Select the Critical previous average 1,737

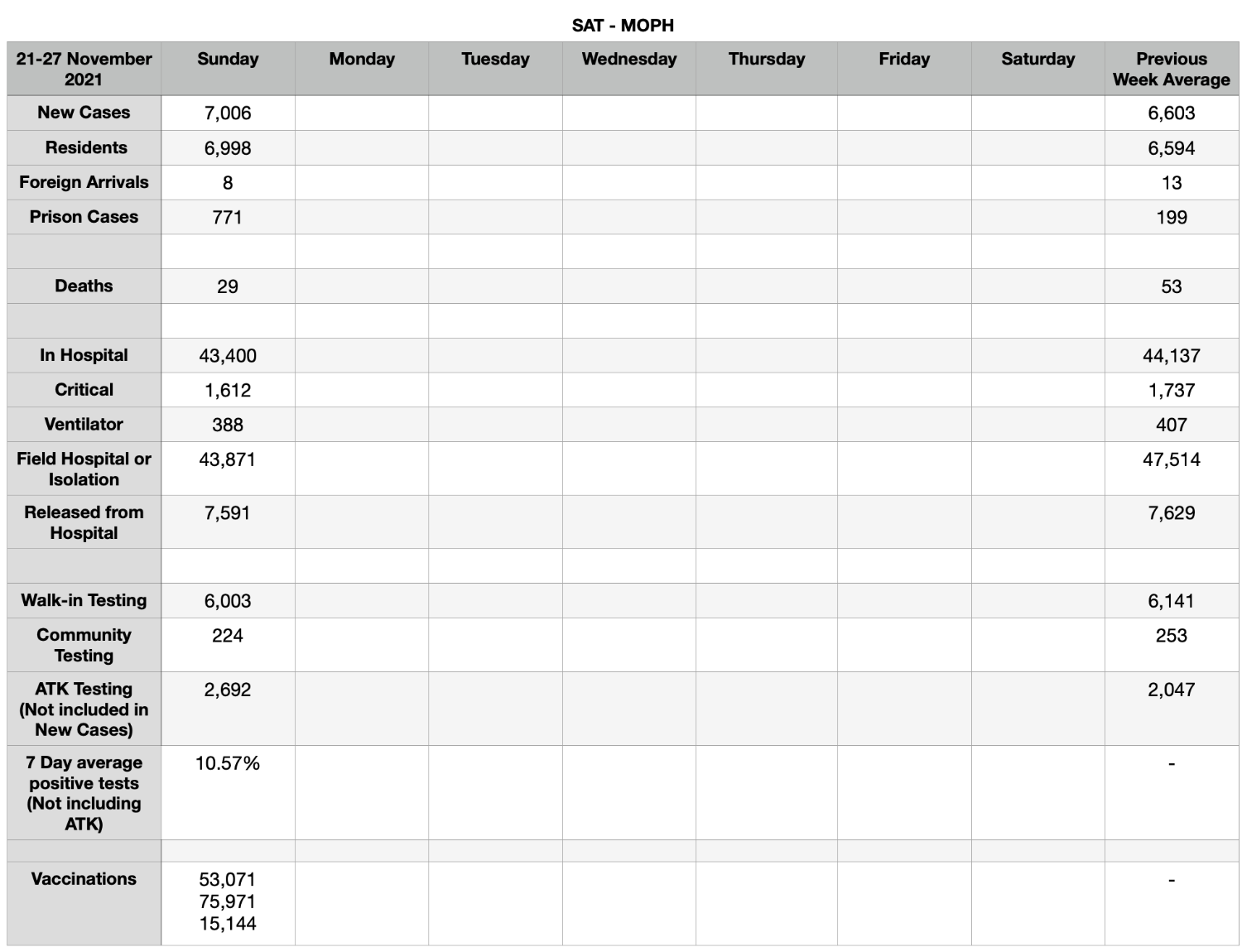click(1171, 390)
